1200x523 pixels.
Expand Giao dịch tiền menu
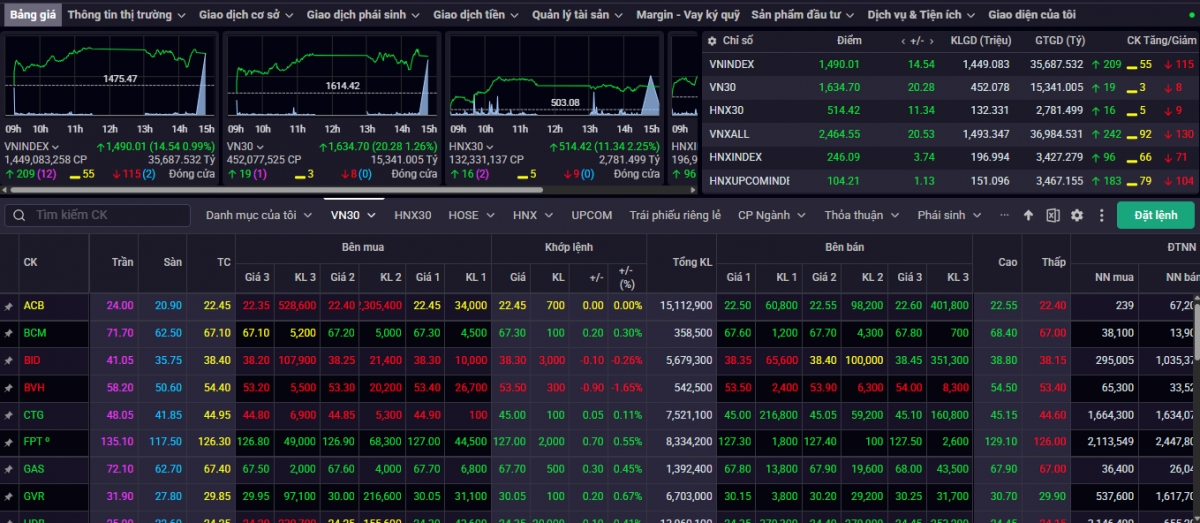tap(476, 15)
